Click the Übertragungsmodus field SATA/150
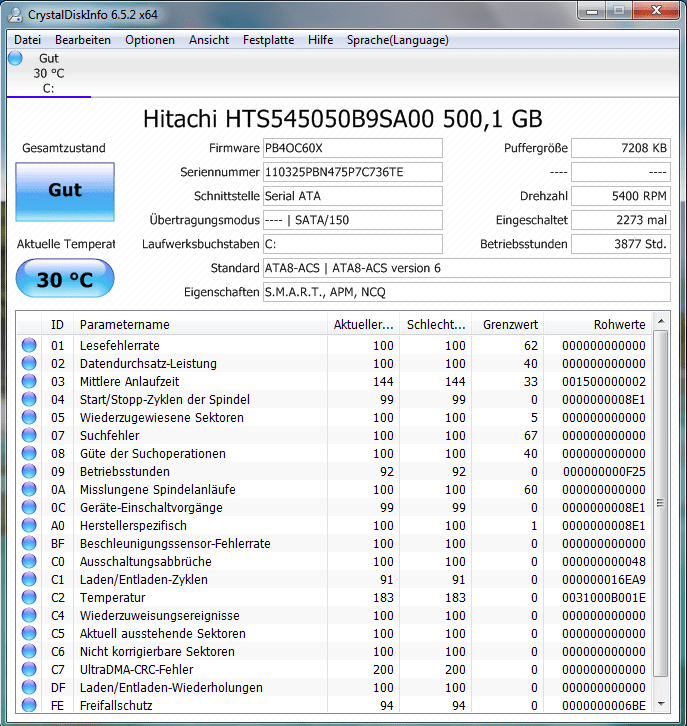This screenshot has height=726, width=687. 353,220
